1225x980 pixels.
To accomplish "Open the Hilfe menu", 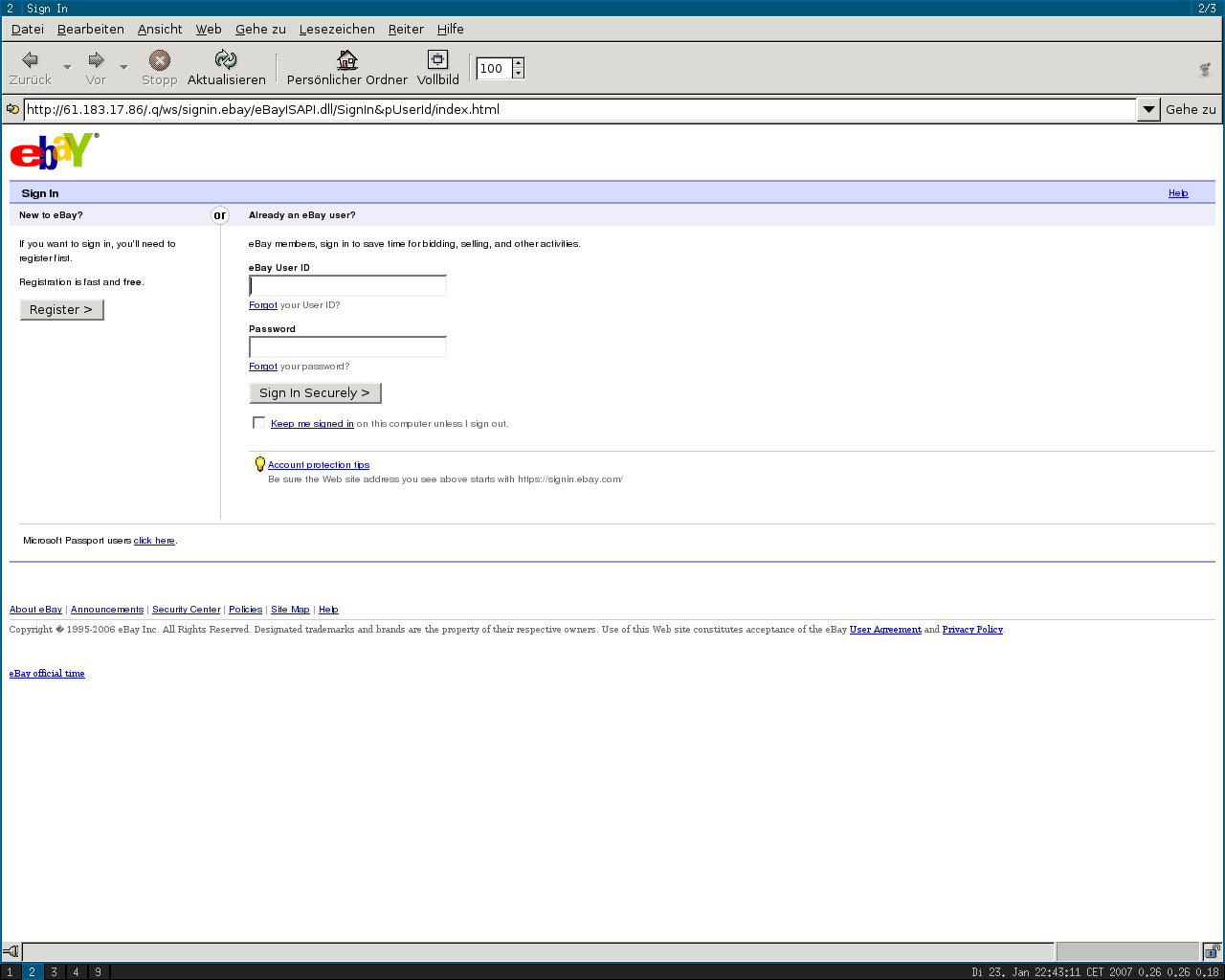I will [451, 29].
